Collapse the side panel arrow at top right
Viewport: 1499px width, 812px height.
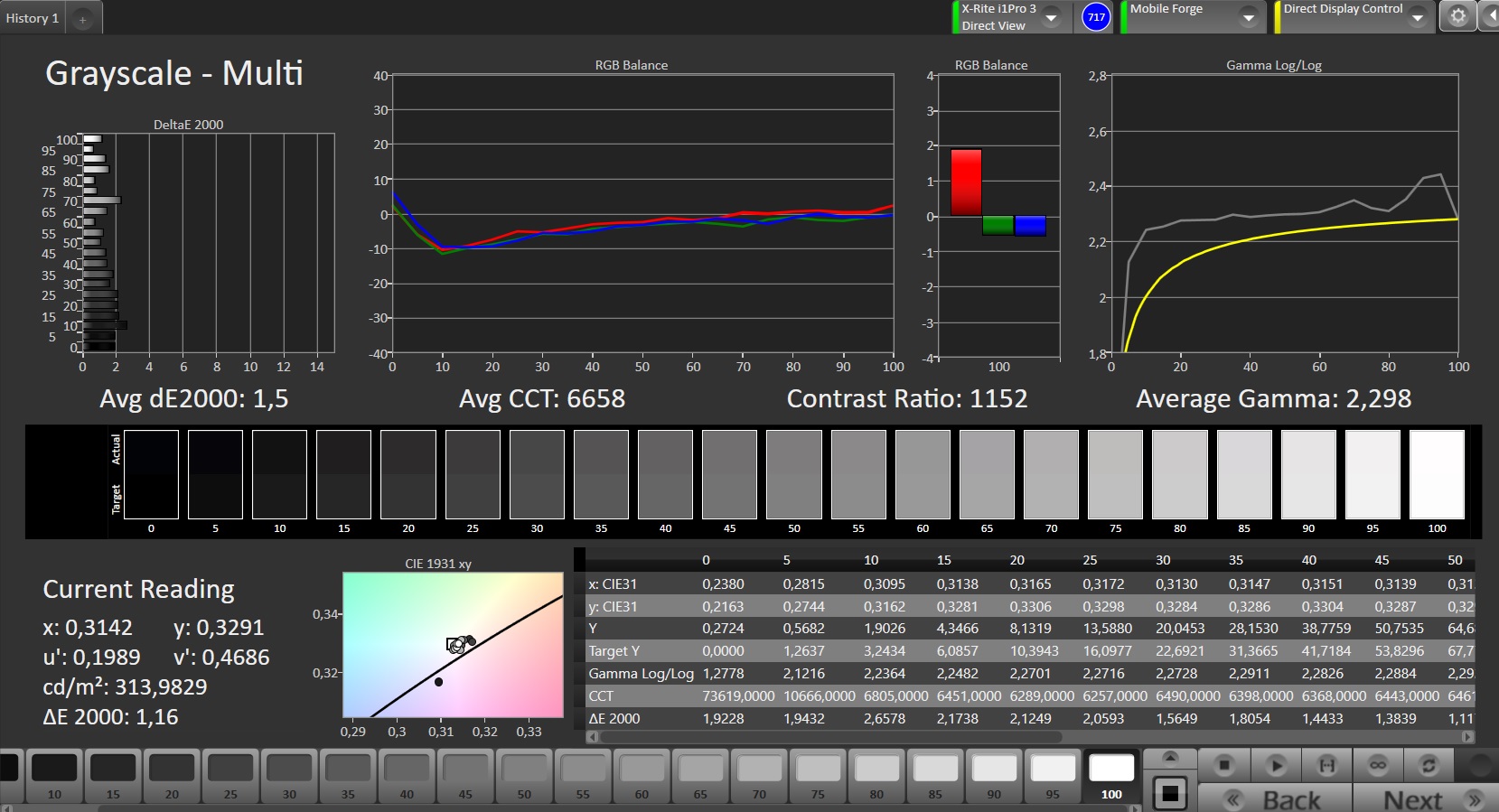1489,16
